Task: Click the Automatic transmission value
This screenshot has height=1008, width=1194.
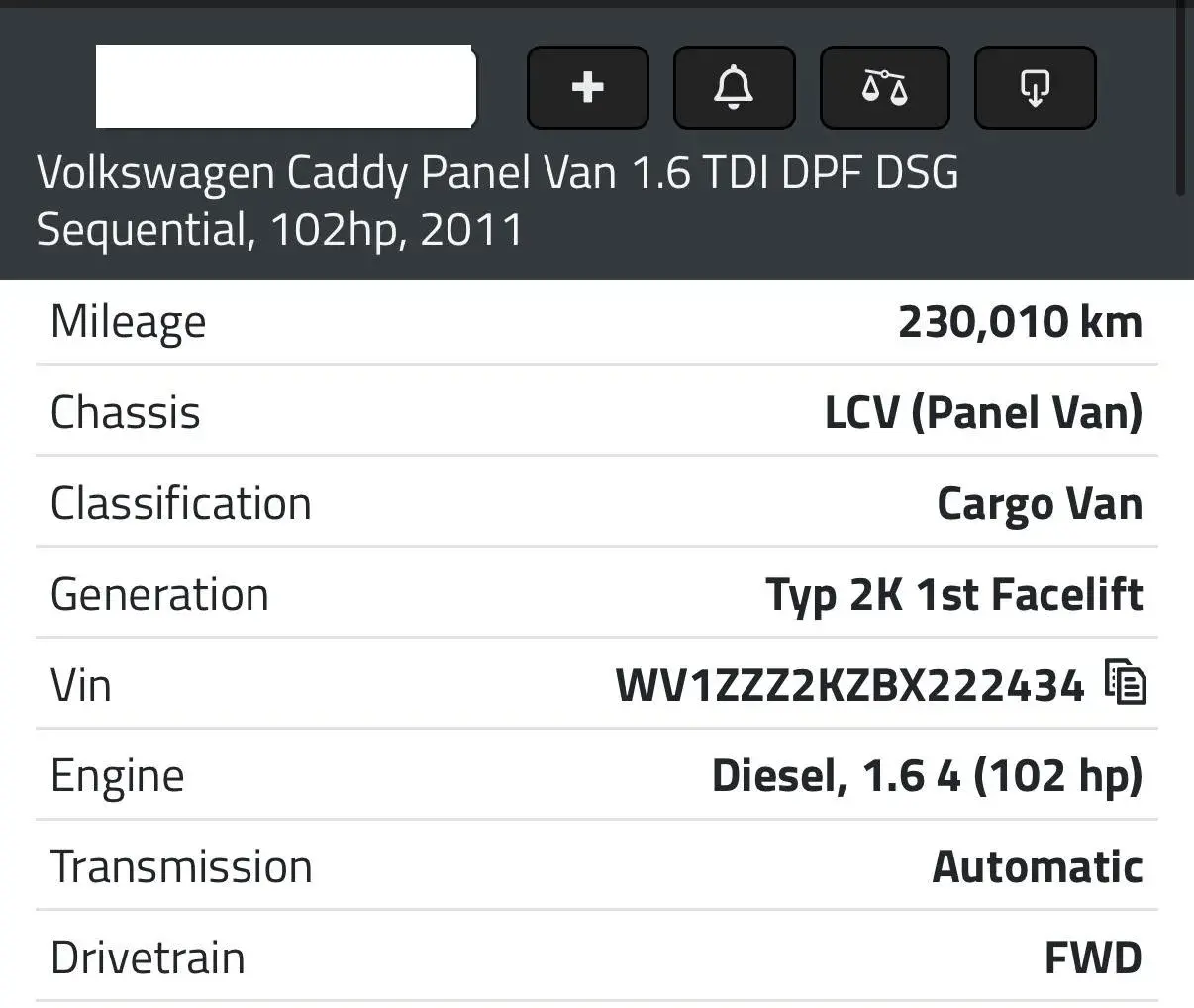Action: click(x=1038, y=867)
